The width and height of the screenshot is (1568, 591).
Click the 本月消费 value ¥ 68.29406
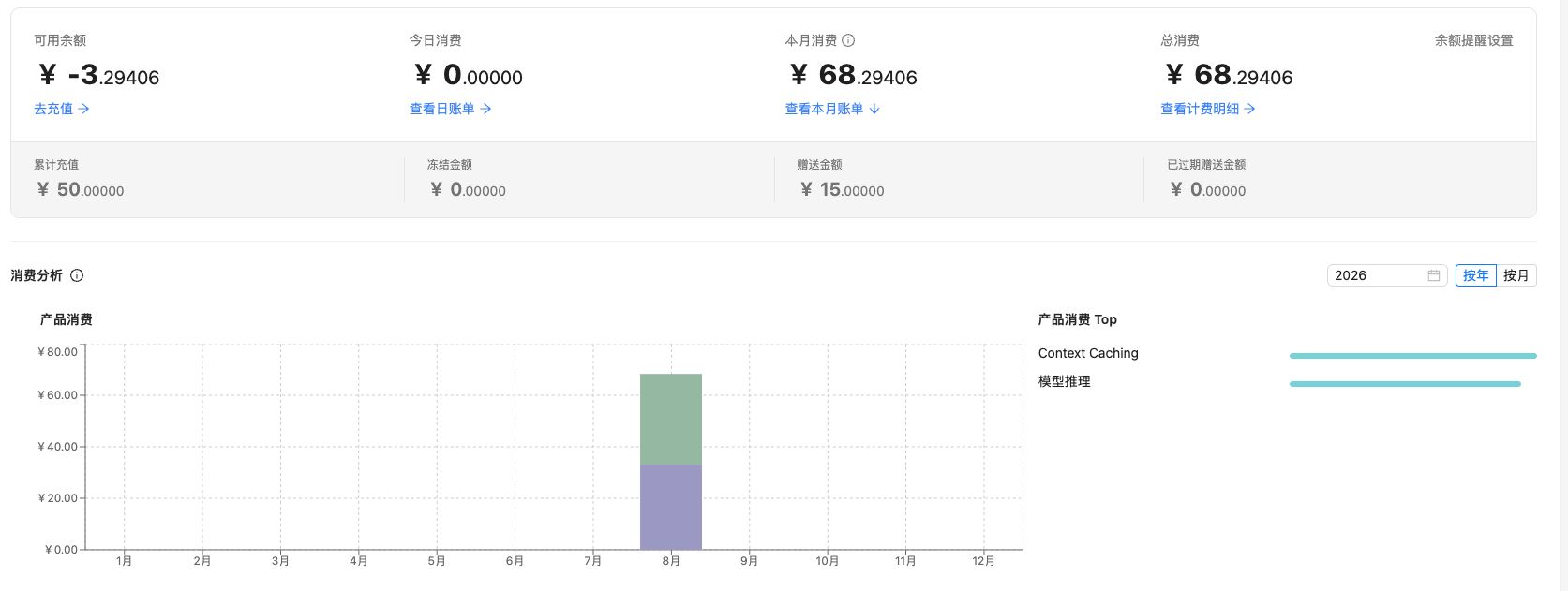click(854, 75)
